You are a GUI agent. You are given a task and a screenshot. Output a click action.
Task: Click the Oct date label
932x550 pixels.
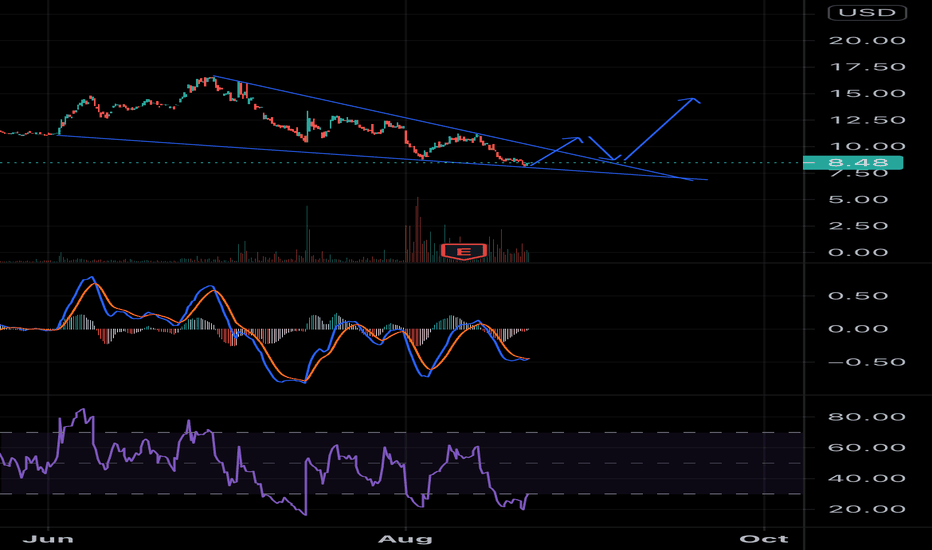coord(764,539)
